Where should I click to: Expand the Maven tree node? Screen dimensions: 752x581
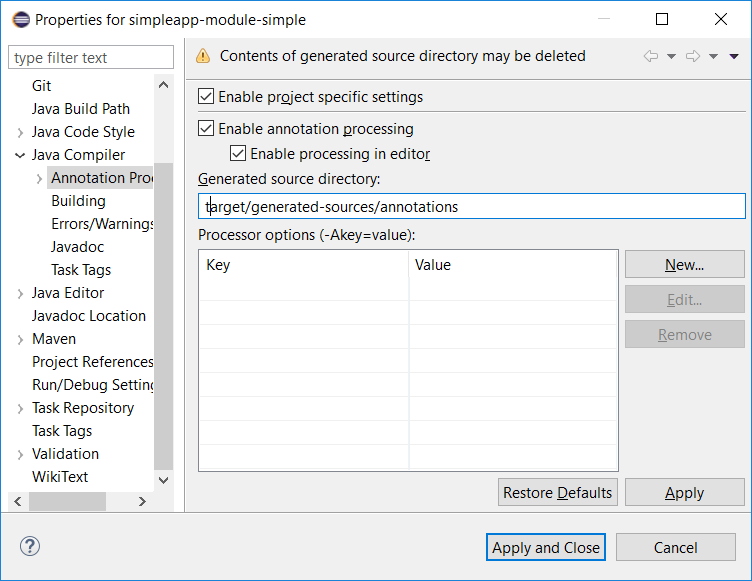tap(20, 339)
